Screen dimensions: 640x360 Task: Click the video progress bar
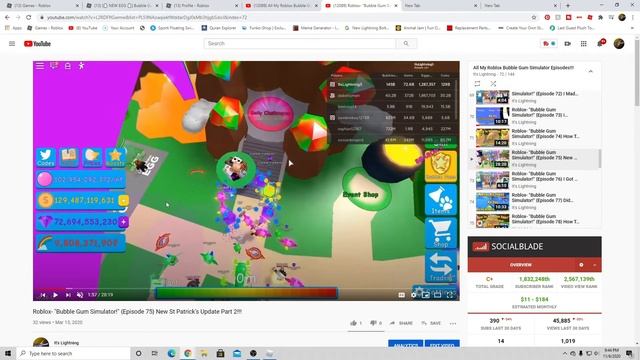click(x=246, y=289)
